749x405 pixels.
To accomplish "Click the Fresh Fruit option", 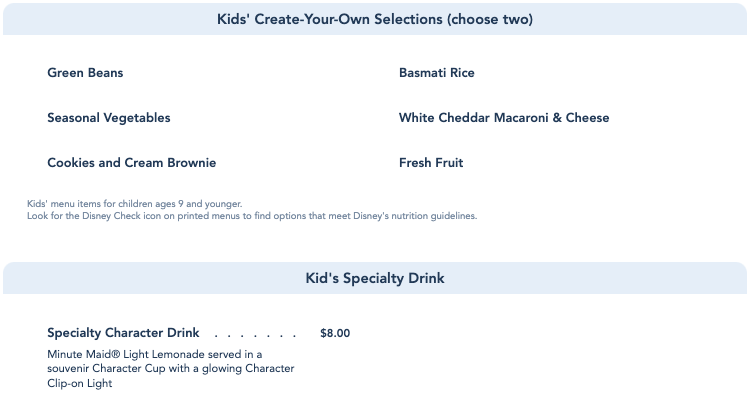I will click(430, 163).
